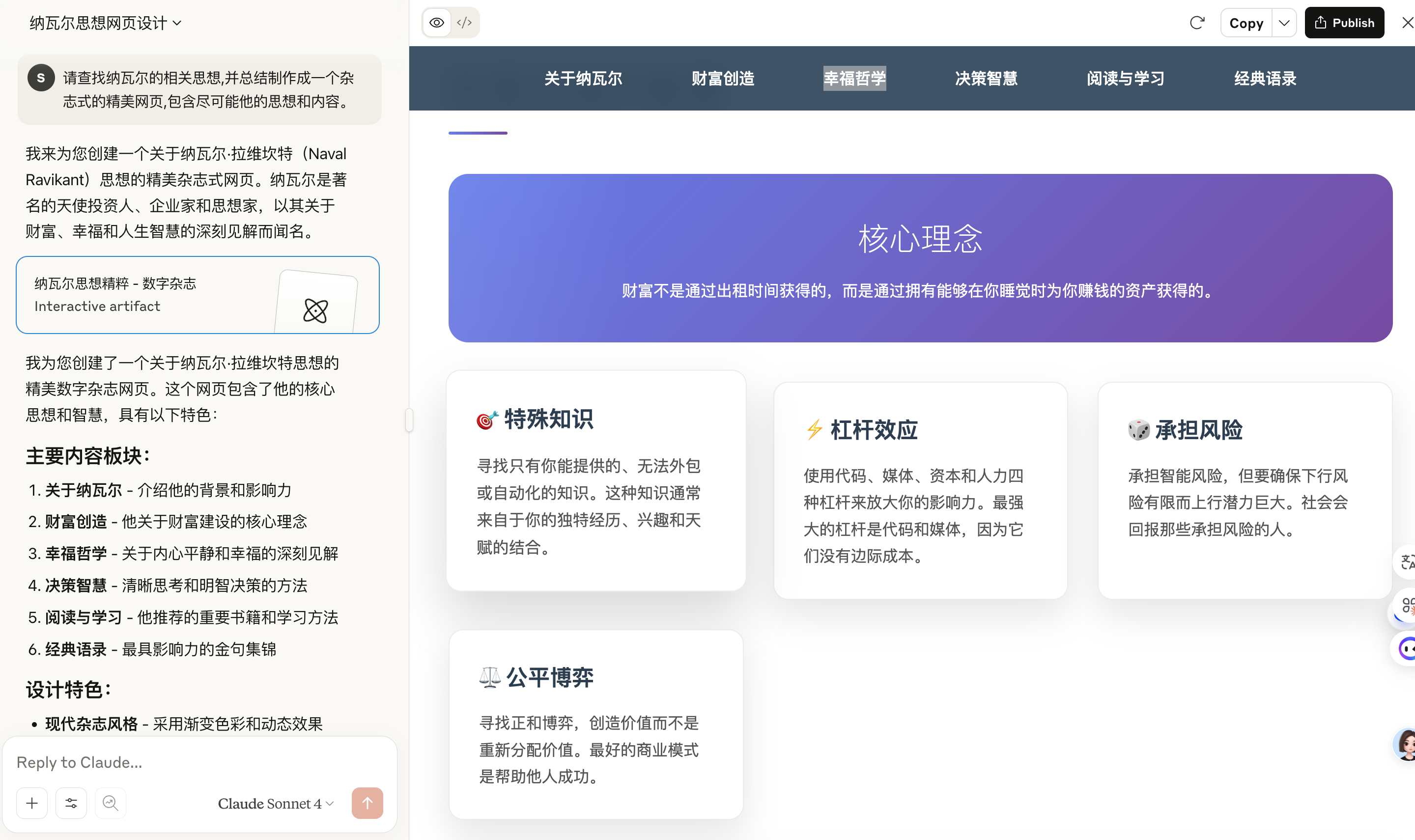Screen dimensions: 1415x840
Task: Click the balance scale icon
Action: pos(489,677)
